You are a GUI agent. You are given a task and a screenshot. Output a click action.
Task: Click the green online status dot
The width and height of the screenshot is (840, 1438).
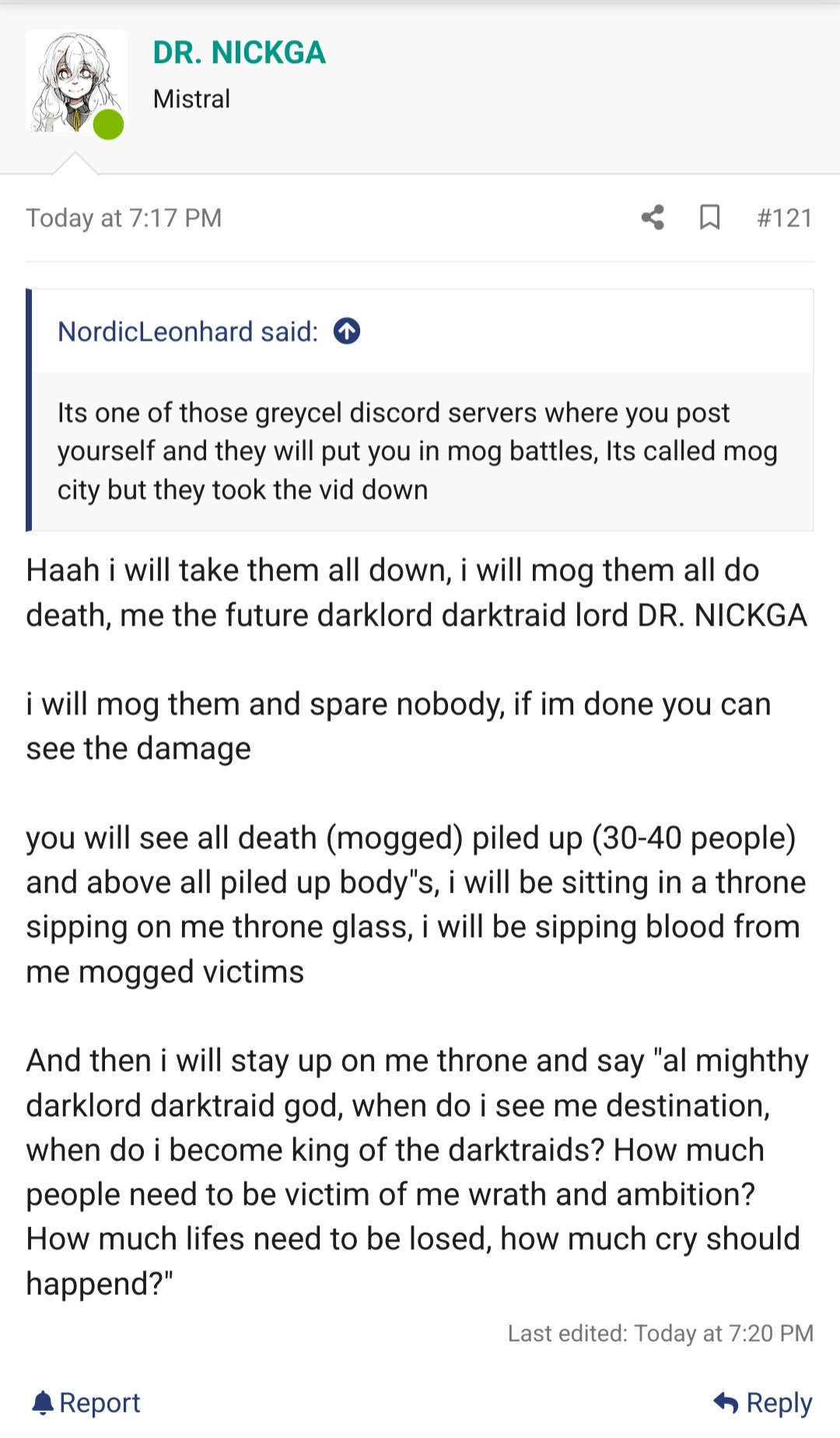pos(109,125)
